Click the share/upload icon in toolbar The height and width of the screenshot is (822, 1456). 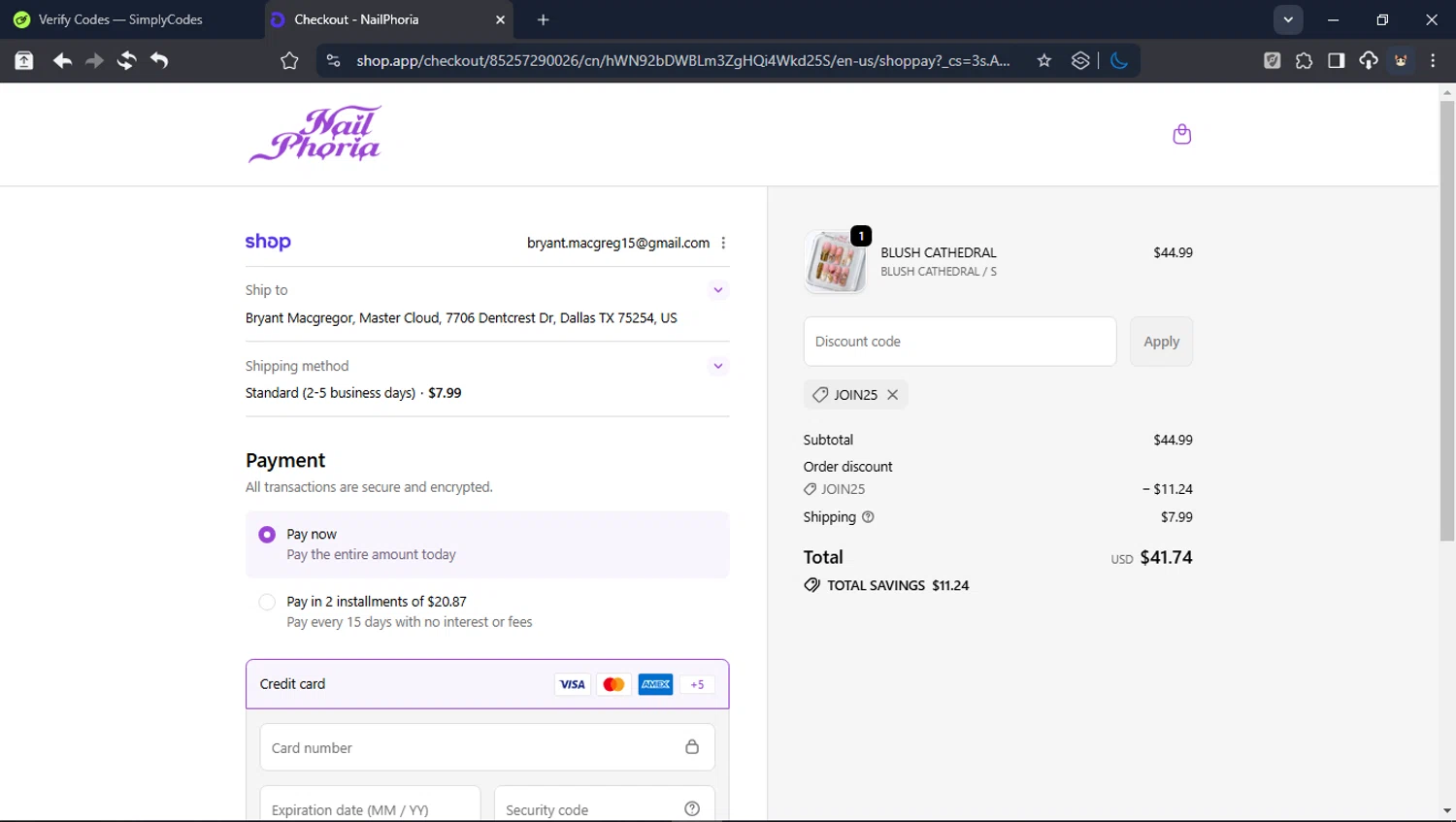tap(24, 60)
